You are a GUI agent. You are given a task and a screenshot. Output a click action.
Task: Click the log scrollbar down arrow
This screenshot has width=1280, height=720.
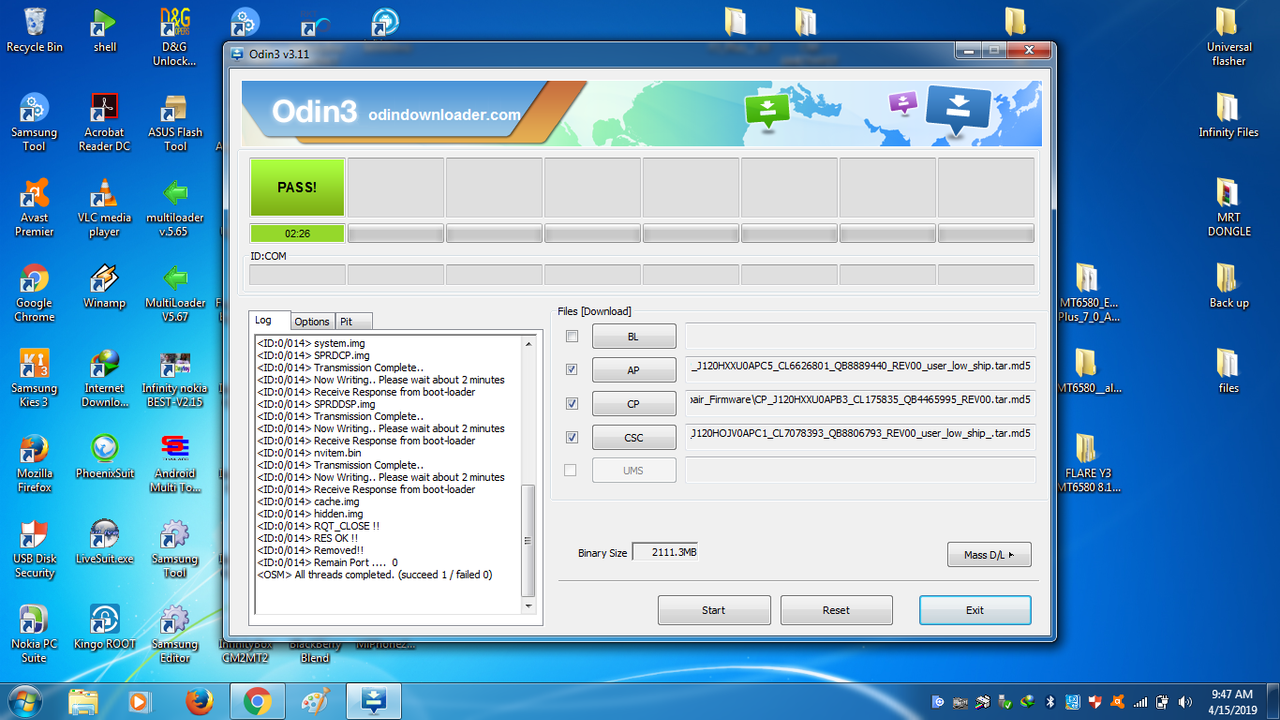529,606
